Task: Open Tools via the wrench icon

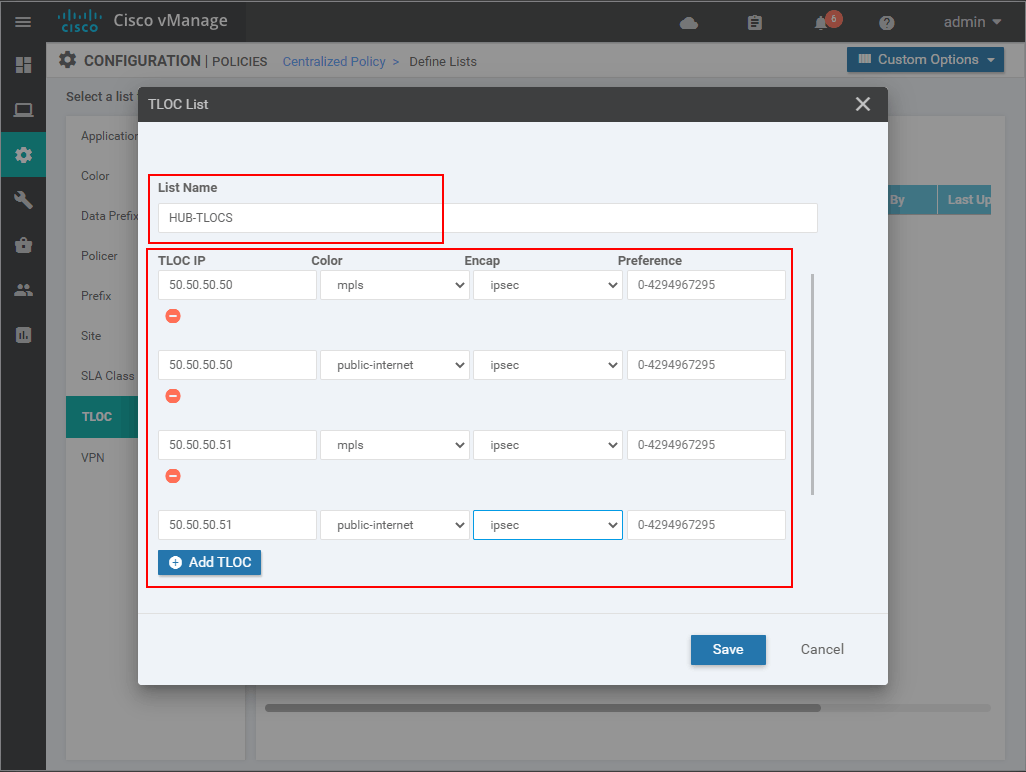Action: pyautogui.click(x=22, y=199)
